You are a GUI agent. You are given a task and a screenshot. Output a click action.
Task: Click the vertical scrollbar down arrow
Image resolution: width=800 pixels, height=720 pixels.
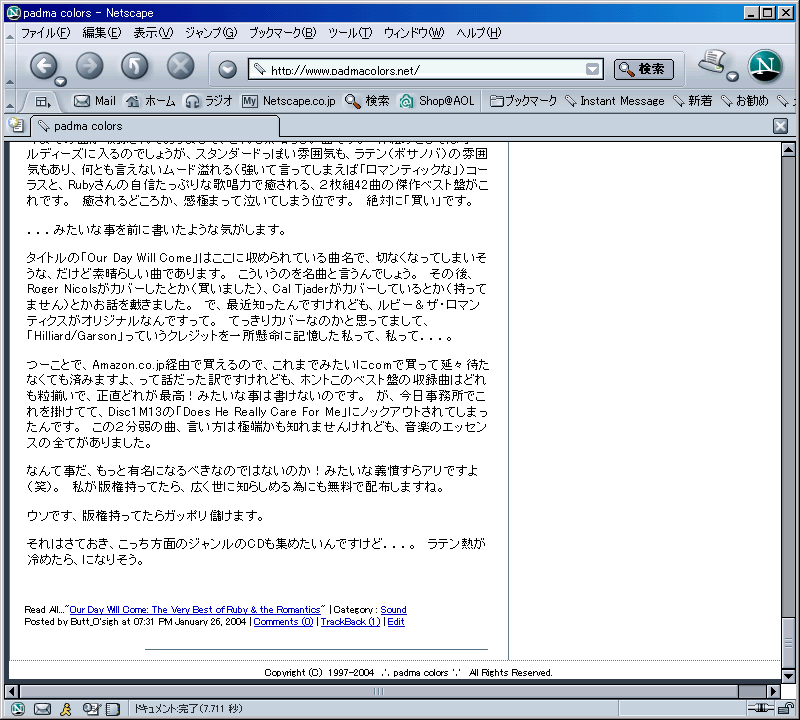[x=788, y=676]
